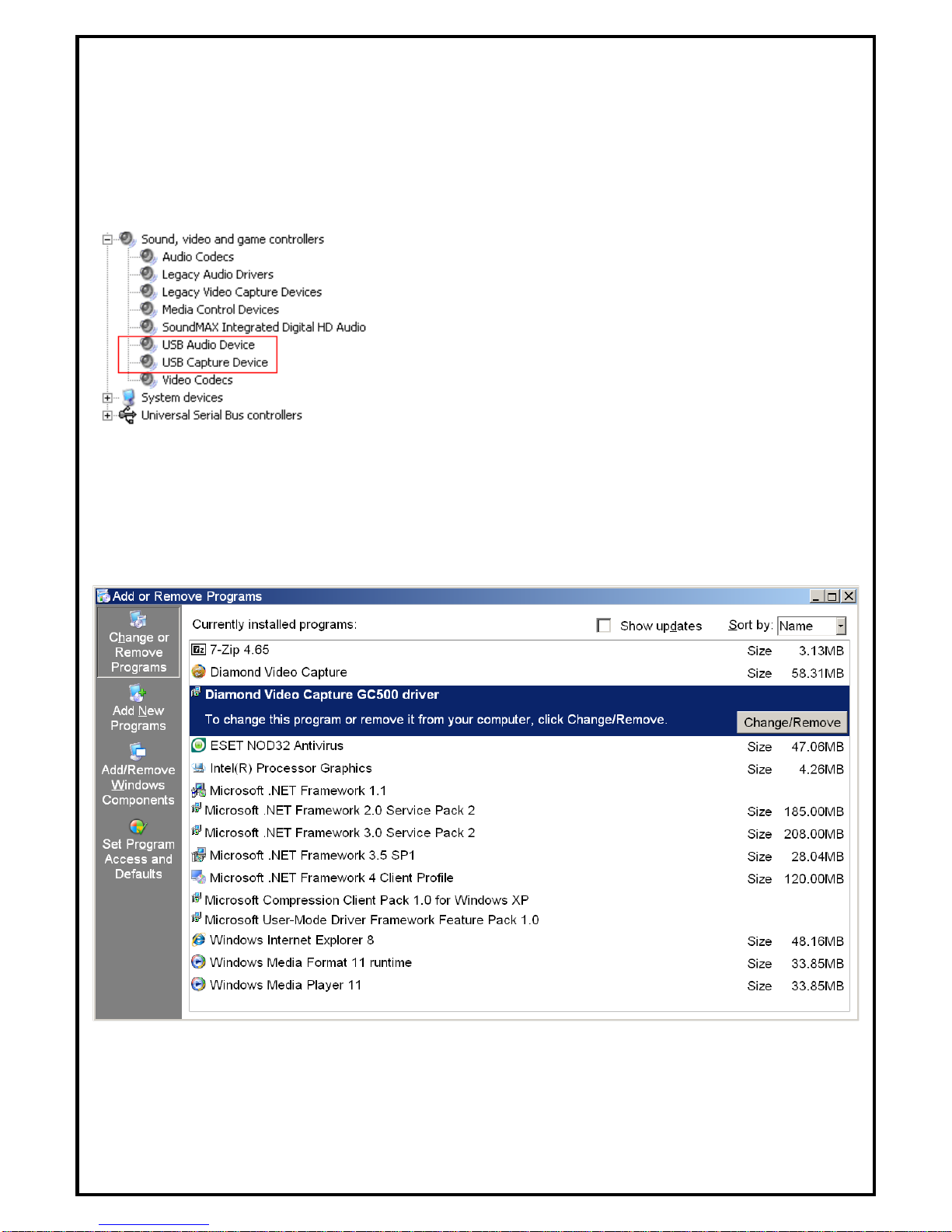Select Audio Codecs tree entry
952x1232 pixels.
pos(197,257)
